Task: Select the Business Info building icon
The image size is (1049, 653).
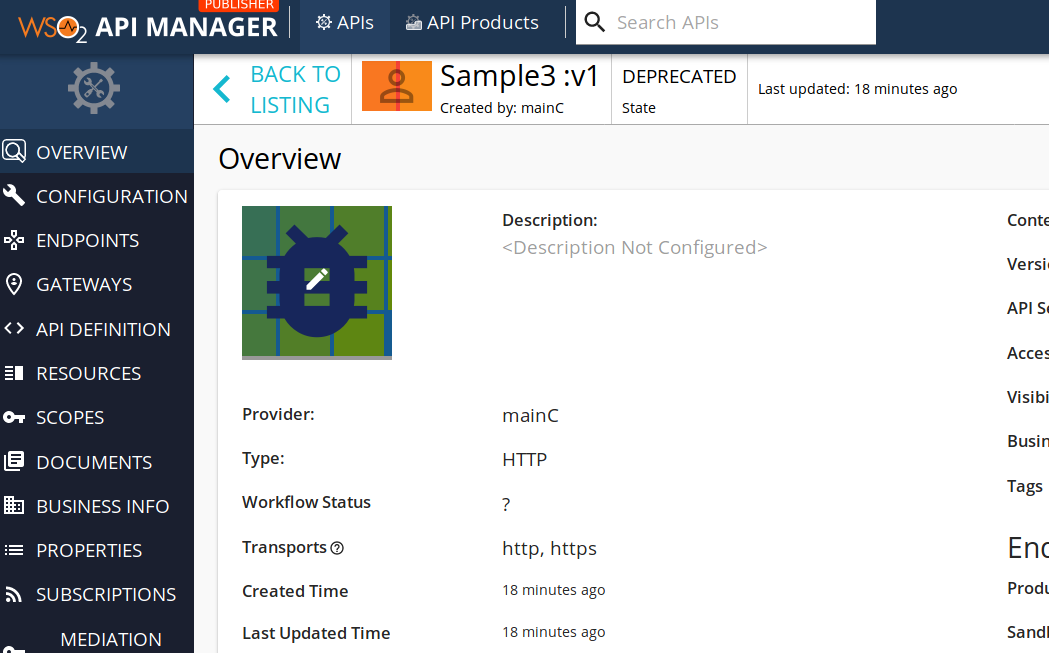Action: point(15,505)
